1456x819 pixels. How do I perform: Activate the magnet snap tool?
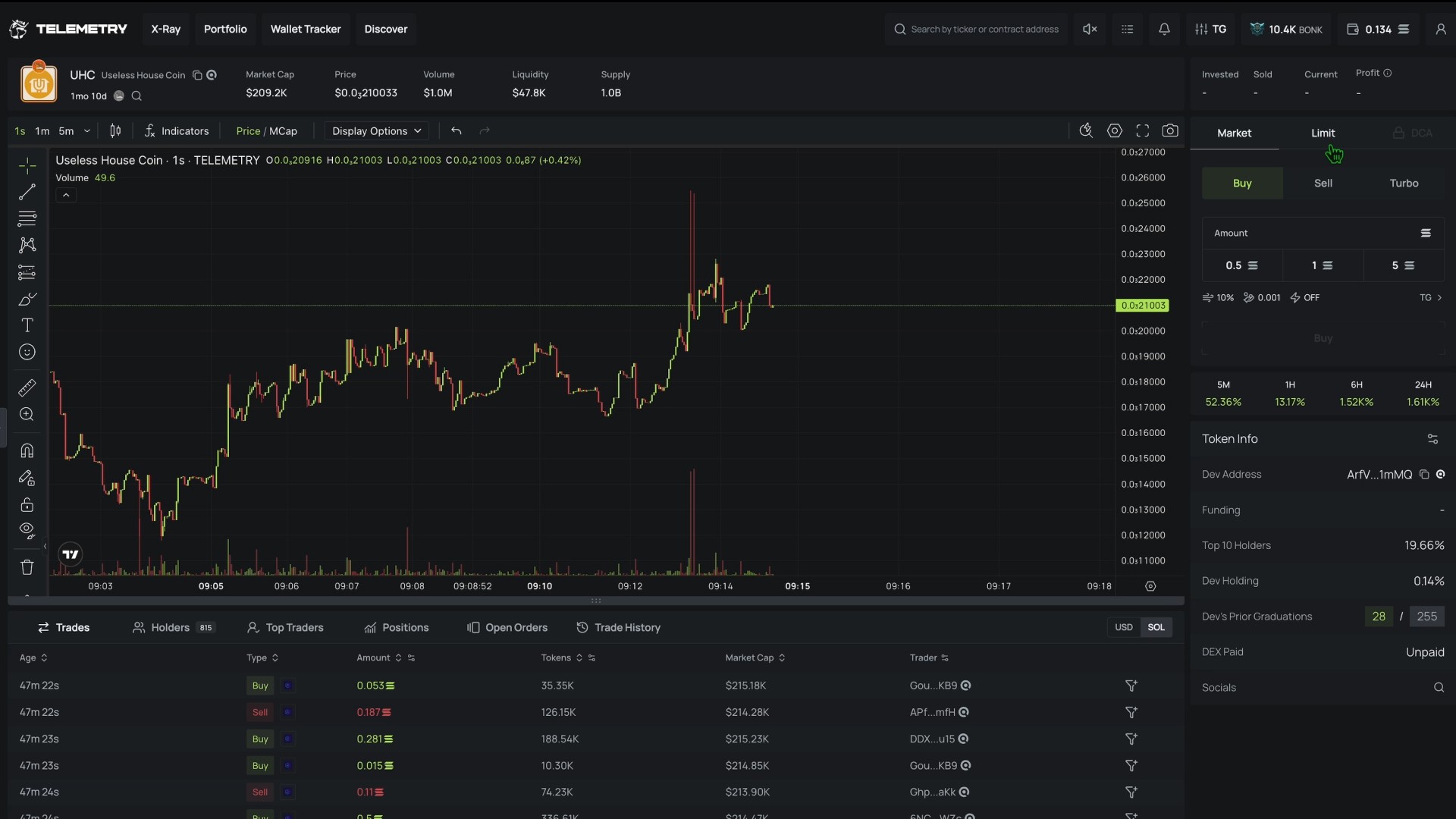[27, 450]
